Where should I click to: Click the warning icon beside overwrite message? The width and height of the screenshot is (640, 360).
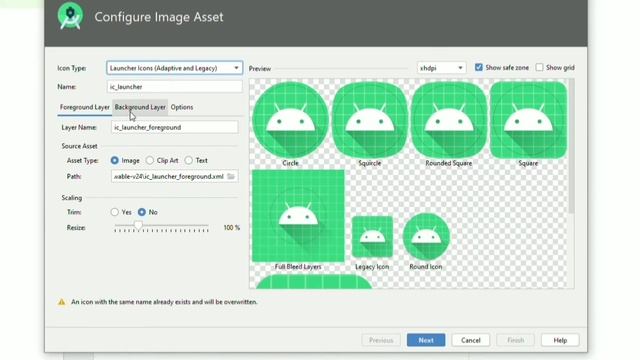[62, 302]
